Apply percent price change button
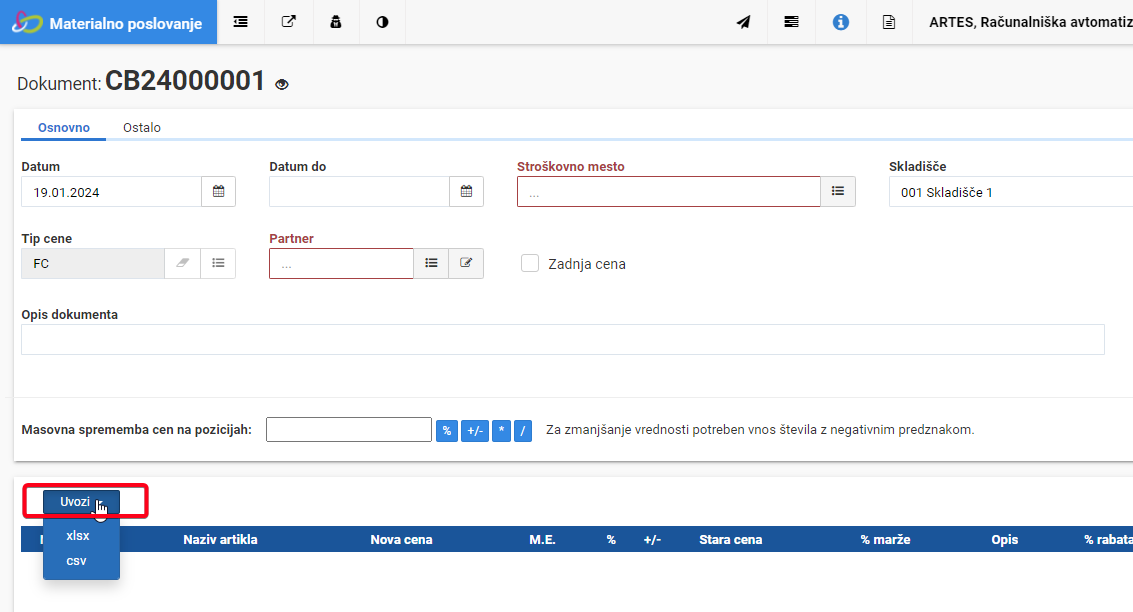1133x612 pixels. coord(447,431)
